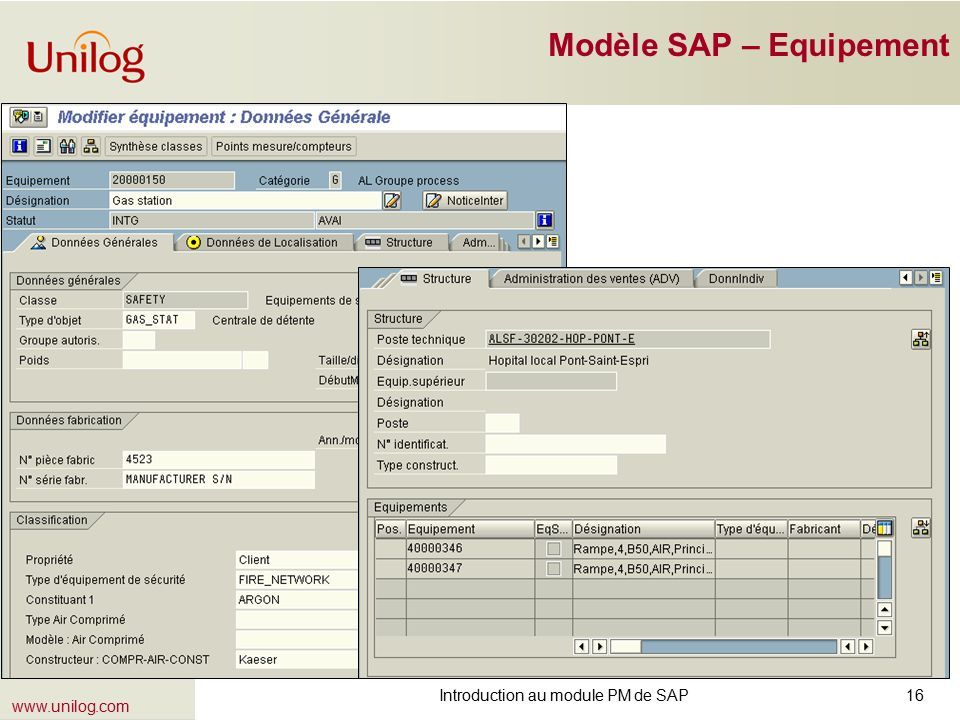Click the table vertical scroll up arrow
The height and width of the screenshot is (720, 960).
coord(885,609)
